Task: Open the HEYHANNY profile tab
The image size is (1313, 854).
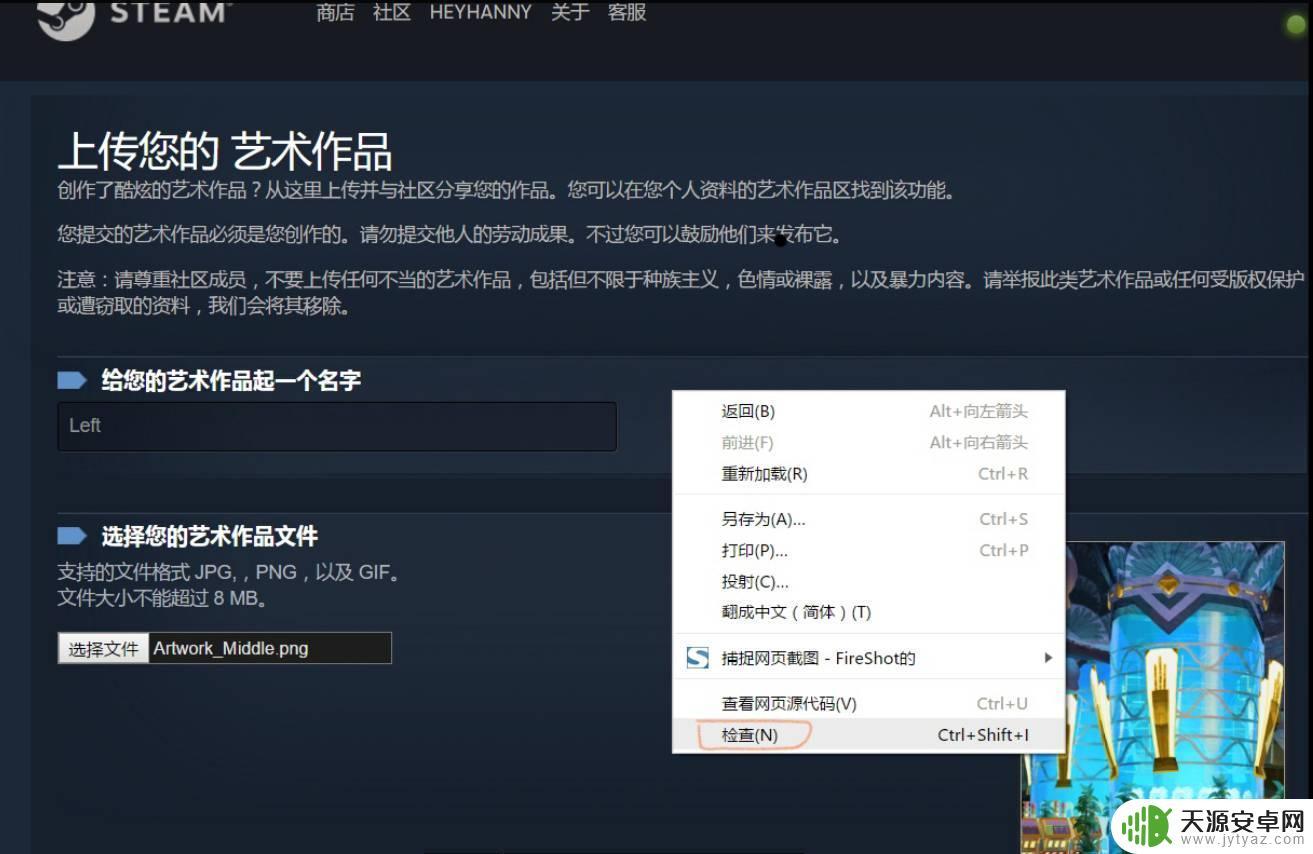Action: coord(480,13)
